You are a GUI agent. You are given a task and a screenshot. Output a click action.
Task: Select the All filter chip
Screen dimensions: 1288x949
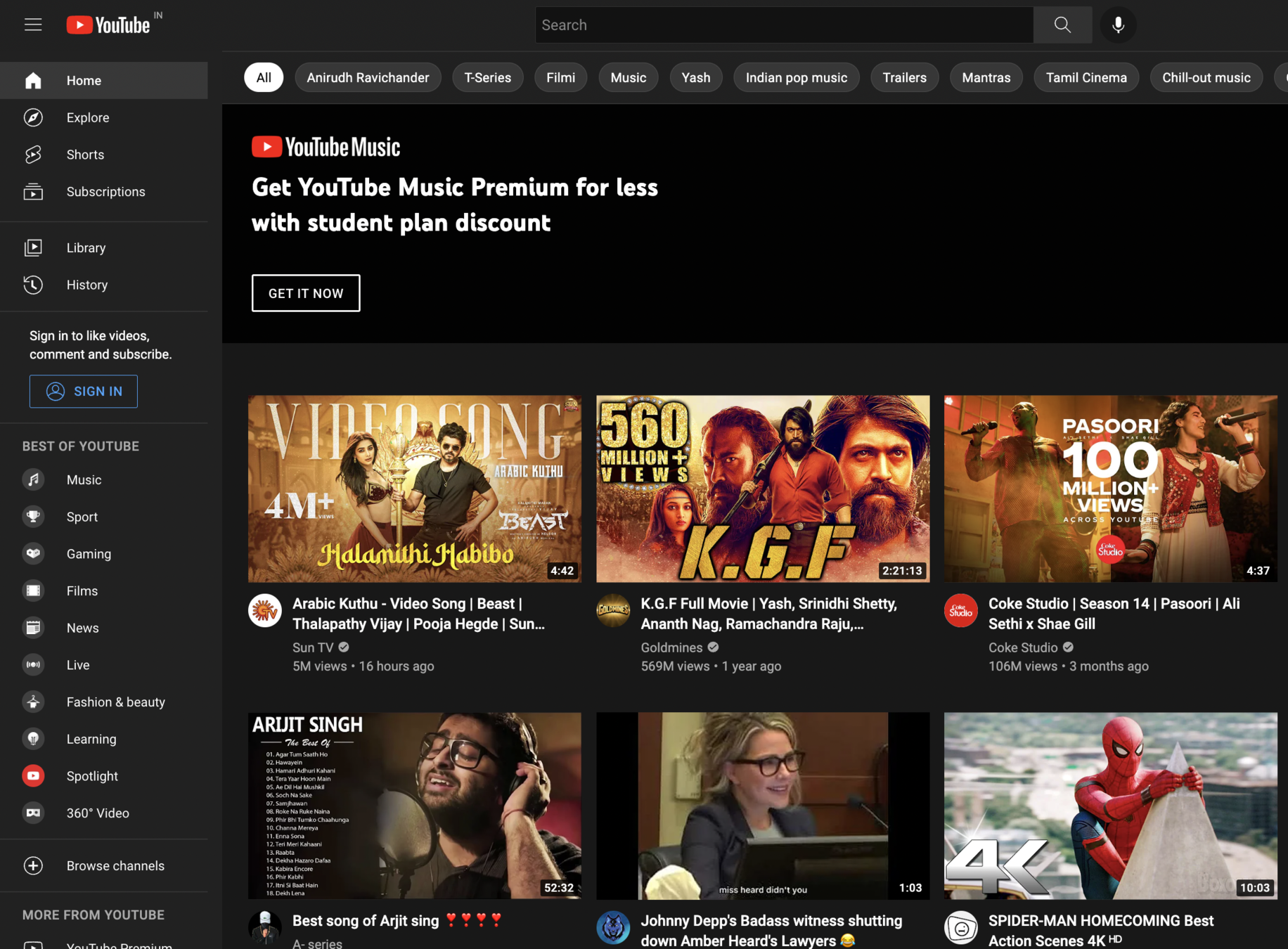pos(264,77)
